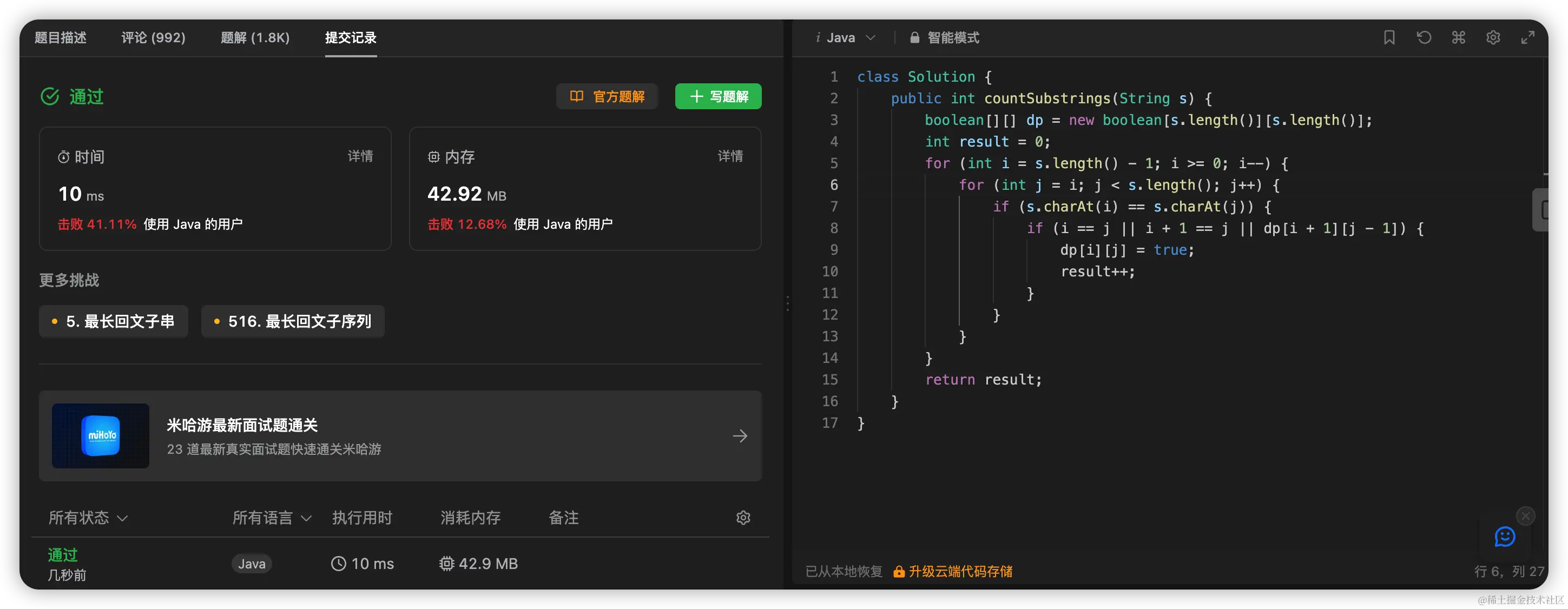1568x609 pixels.
Task: Click the reset code icon
Action: pos(1424,38)
